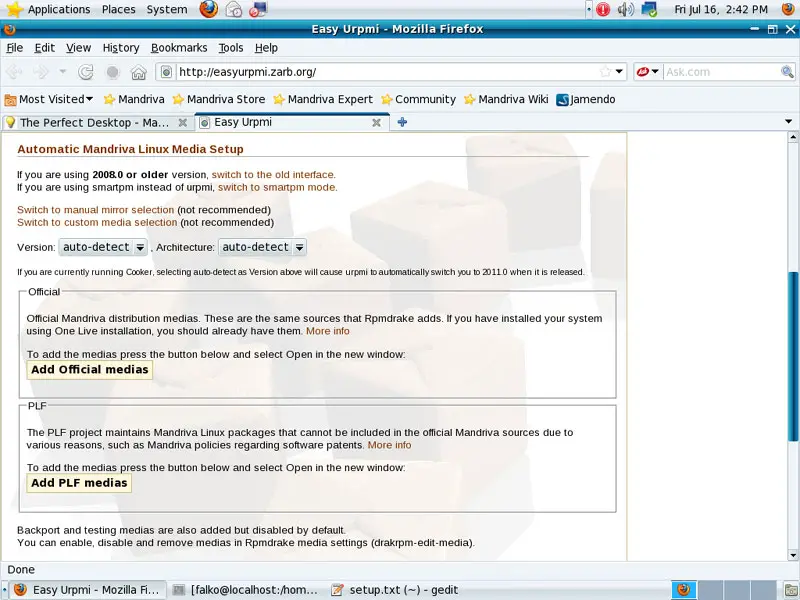Screen dimensions: 800x600
Task: Click the site identity icon in the address bar
Action: (x=166, y=72)
